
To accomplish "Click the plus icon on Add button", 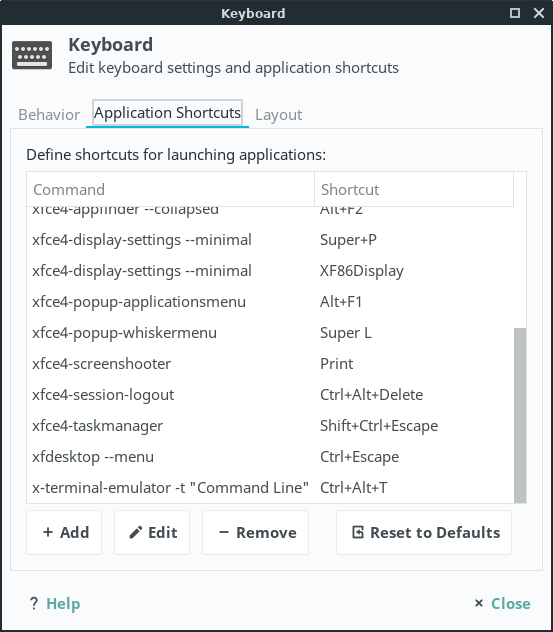I will tap(48, 532).
